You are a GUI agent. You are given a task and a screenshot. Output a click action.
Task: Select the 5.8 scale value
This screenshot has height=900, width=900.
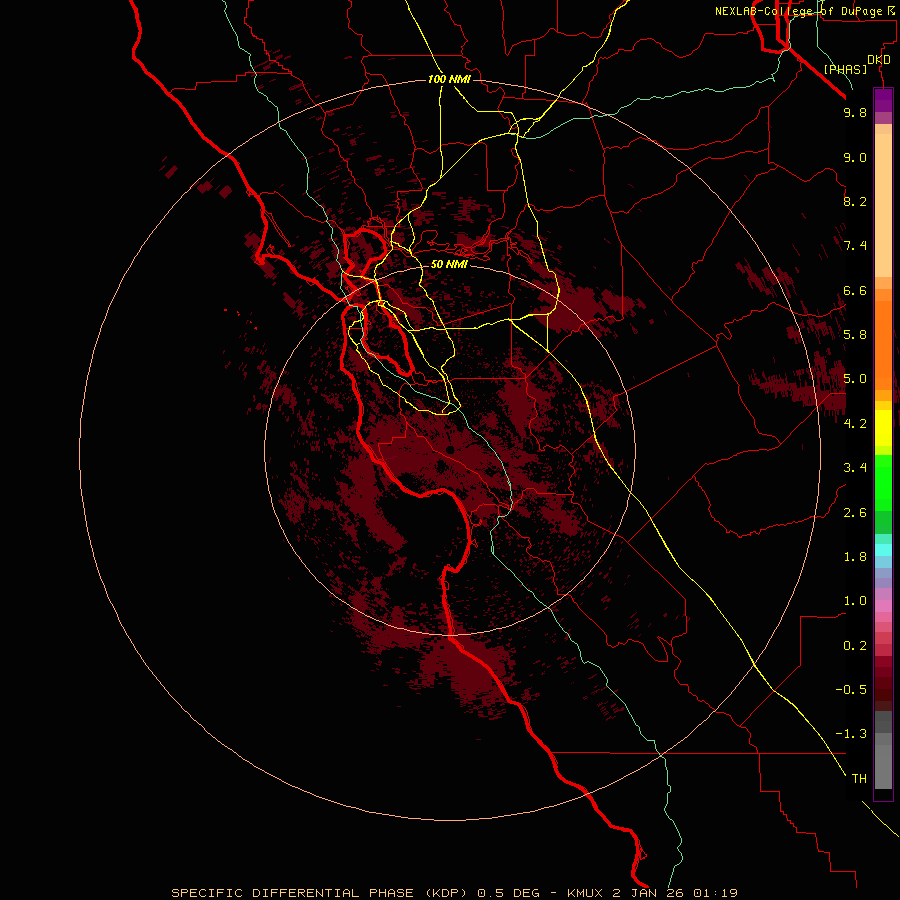pyautogui.click(x=855, y=335)
